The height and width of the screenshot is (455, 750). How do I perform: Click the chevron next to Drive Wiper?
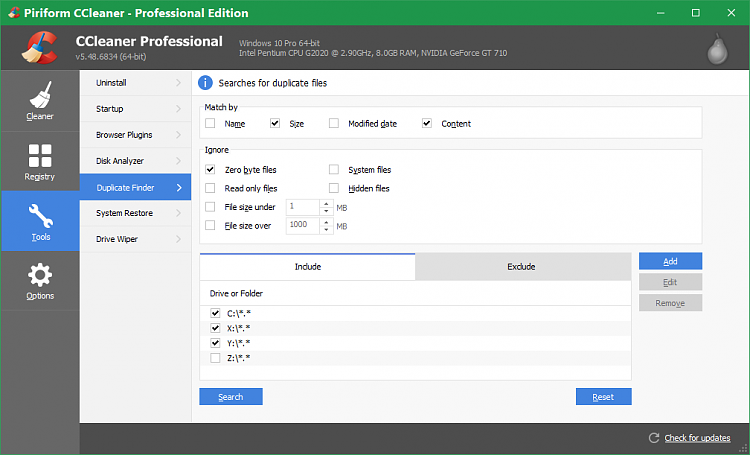178,239
